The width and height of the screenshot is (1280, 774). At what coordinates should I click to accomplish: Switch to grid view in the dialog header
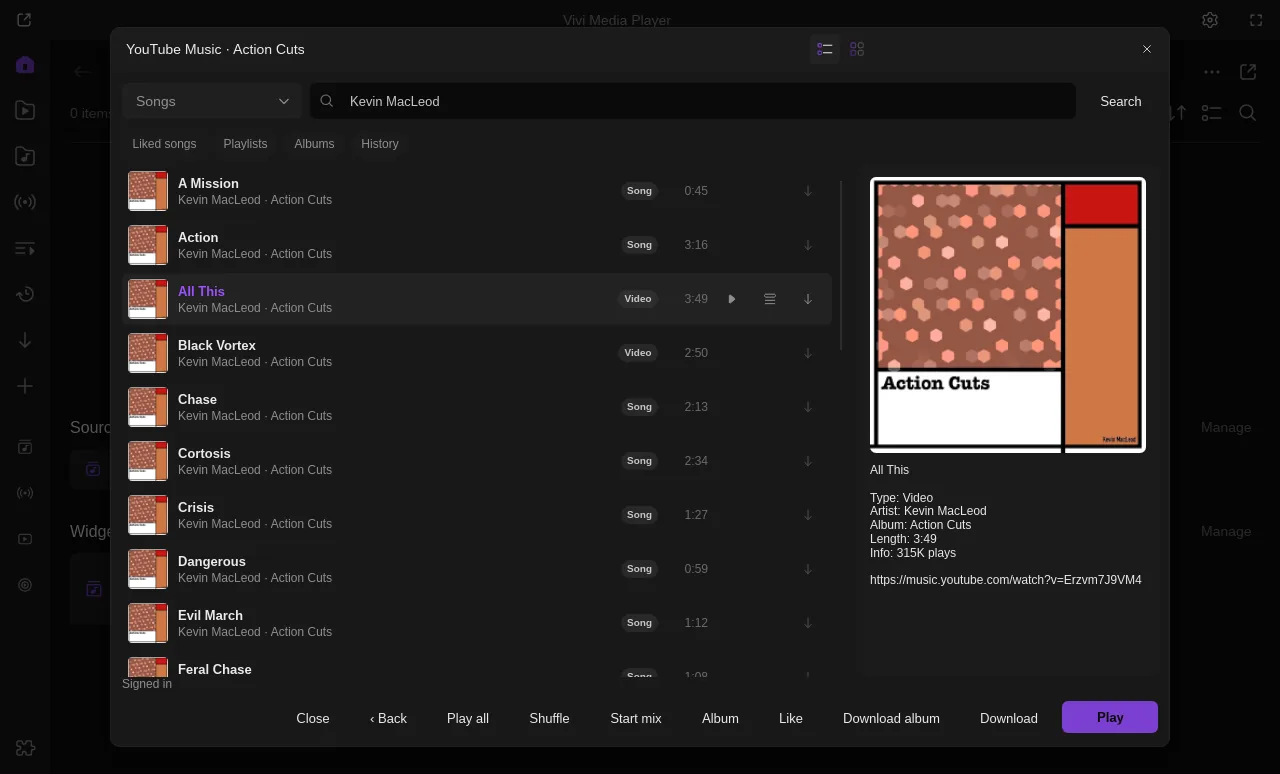[857, 49]
